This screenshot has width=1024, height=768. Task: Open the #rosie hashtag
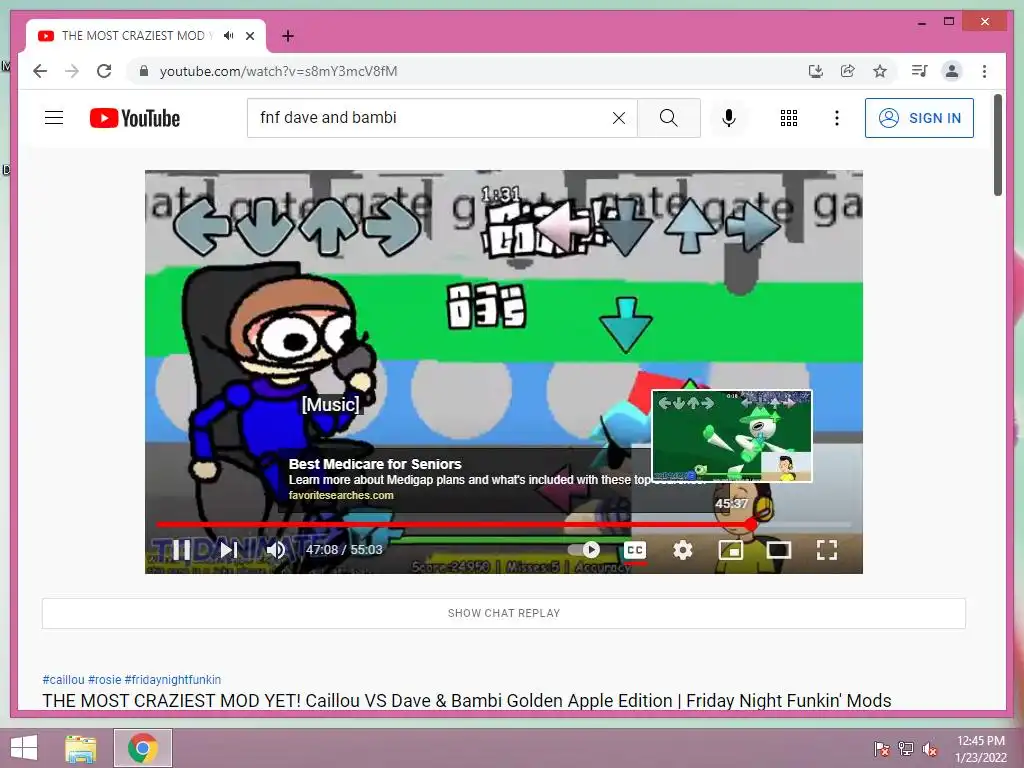(x=104, y=680)
